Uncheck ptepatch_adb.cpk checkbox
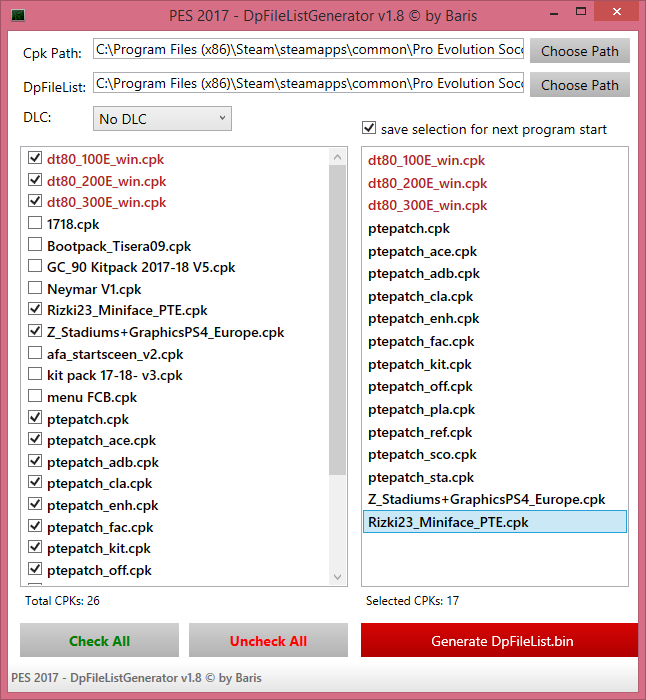The width and height of the screenshot is (646, 700). tap(35, 461)
